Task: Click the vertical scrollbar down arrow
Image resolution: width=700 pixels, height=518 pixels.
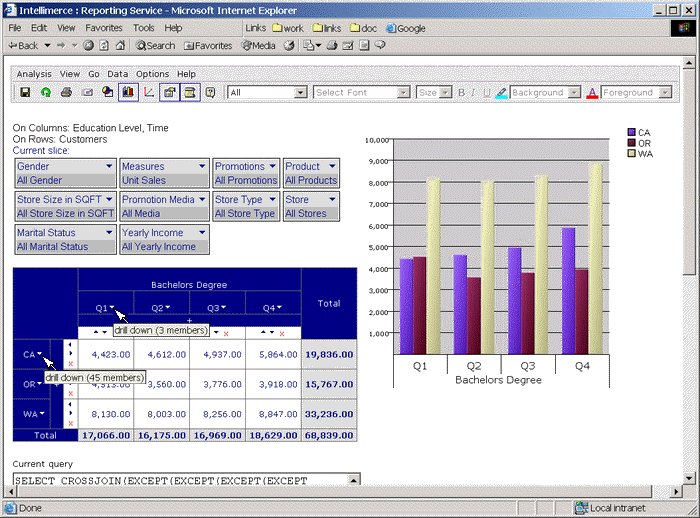Action: tap(689, 479)
